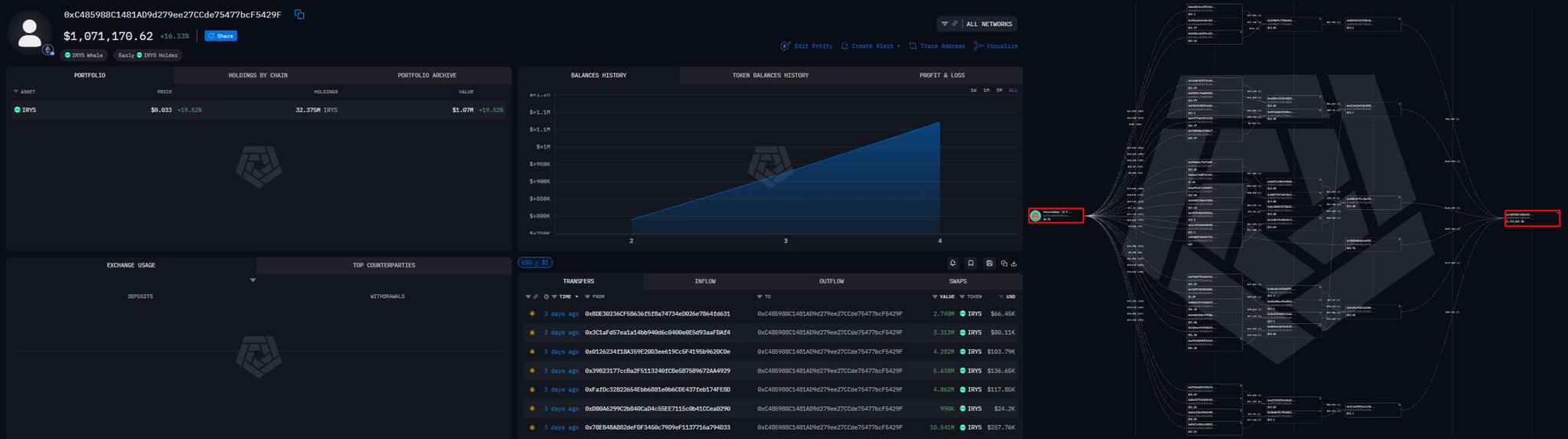Select the 1W chart time range
Image resolution: width=1568 pixels, height=439 pixels.
[x=974, y=90]
